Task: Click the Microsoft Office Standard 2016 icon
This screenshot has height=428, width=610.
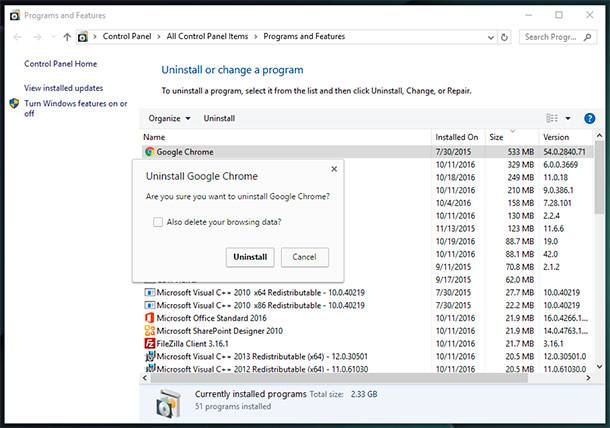Action: 149,318
